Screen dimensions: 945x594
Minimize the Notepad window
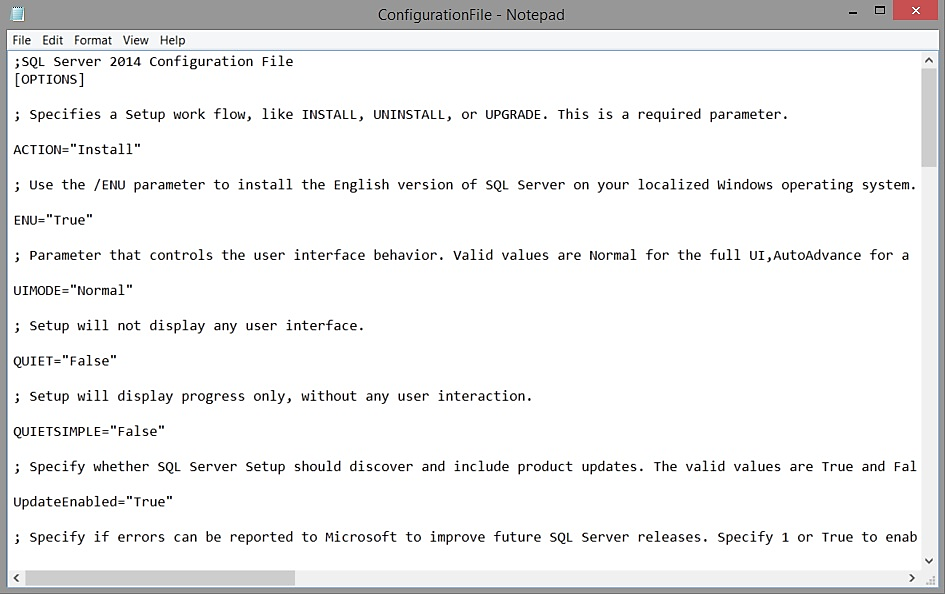(x=852, y=12)
